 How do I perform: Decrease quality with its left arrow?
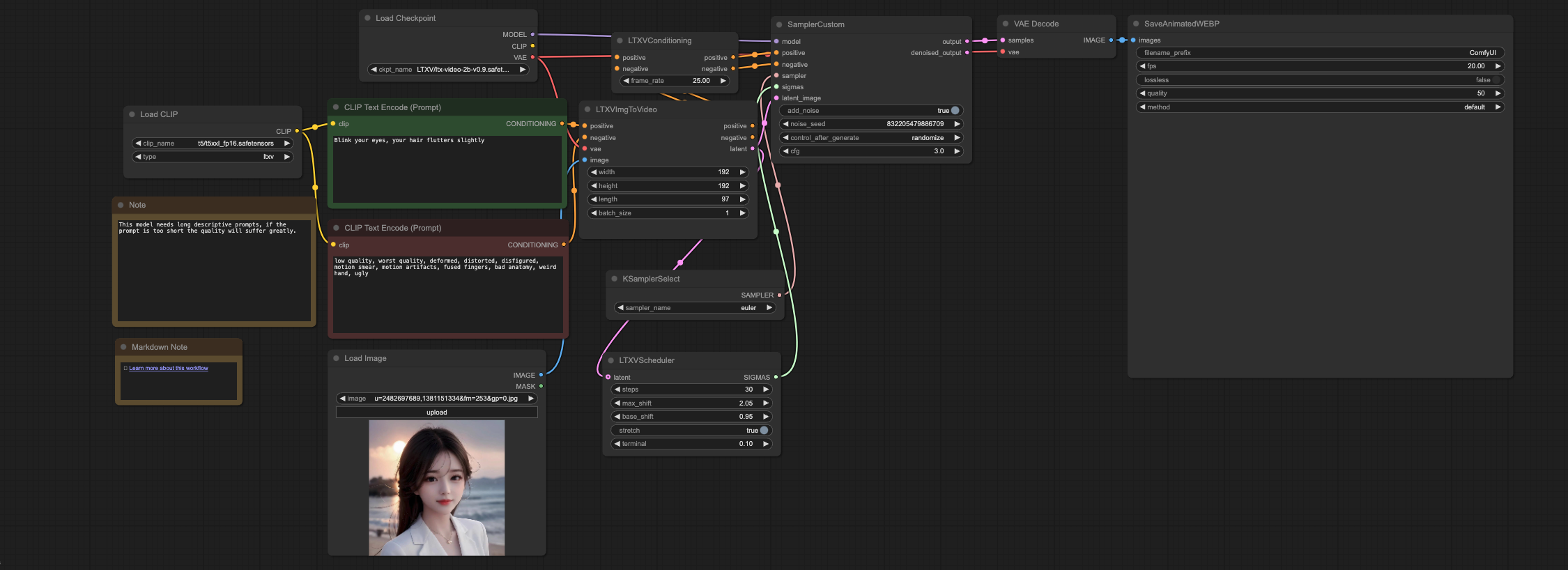[1142, 93]
